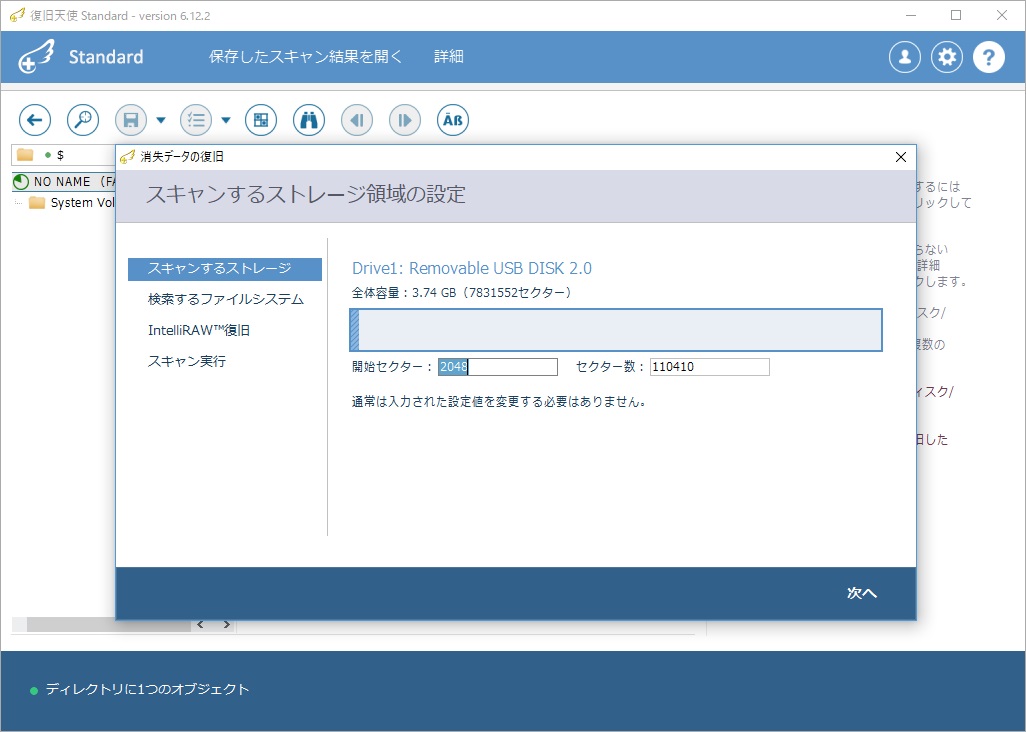
Task: Open the user account icon
Action: click(x=905, y=57)
